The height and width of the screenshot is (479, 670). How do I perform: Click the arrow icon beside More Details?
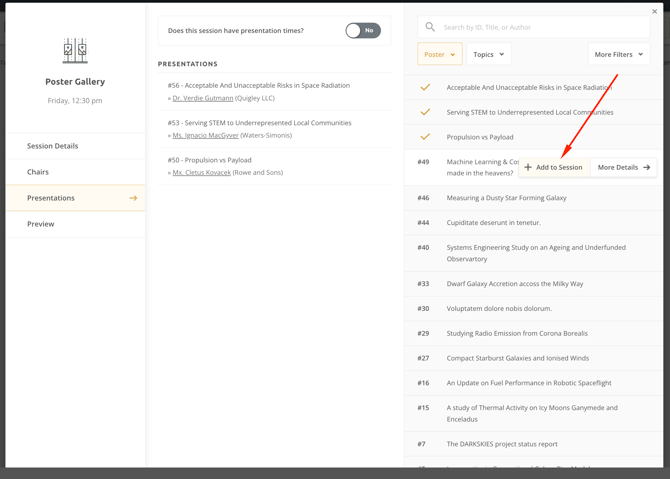click(647, 168)
